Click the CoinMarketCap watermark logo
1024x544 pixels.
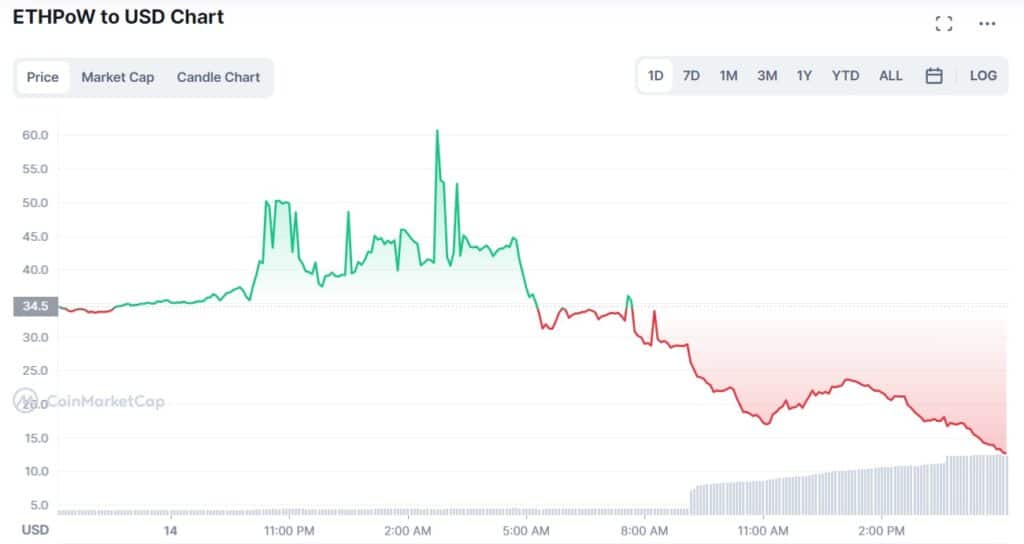pyautogui.click(x=89, y=402)
